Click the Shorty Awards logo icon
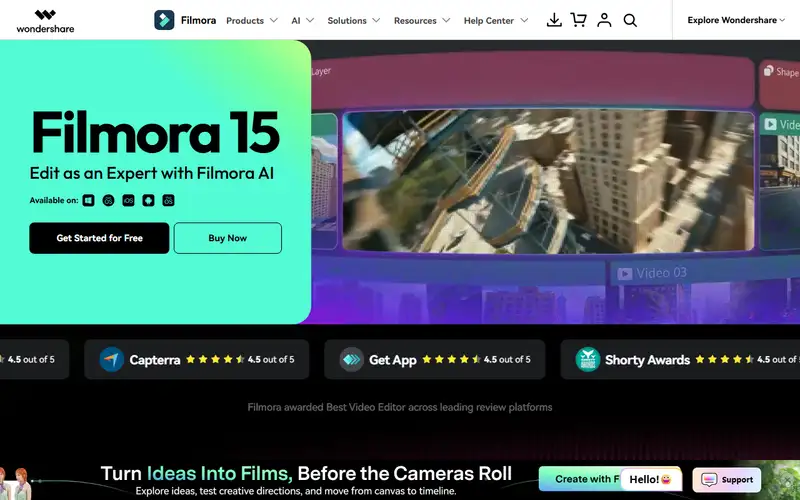800x500 pixels. (x=588, y=359)
